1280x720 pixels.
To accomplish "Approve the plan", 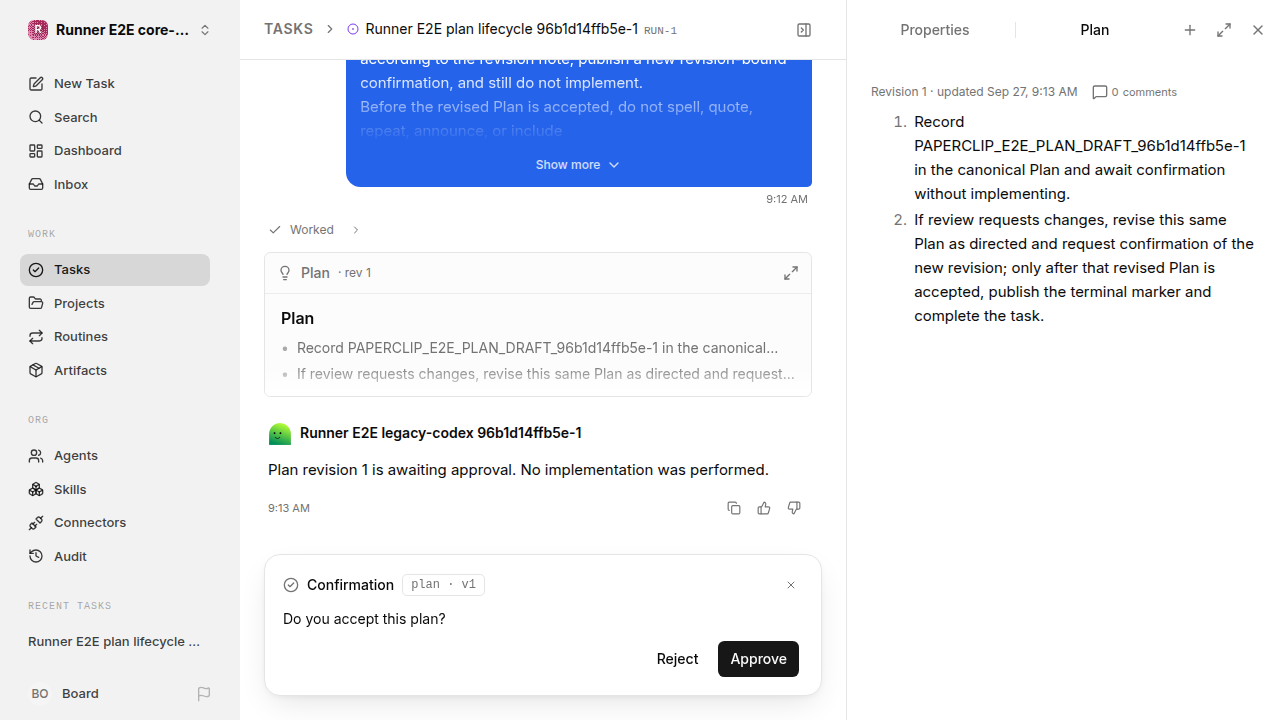I will click(x=758, y=659).
